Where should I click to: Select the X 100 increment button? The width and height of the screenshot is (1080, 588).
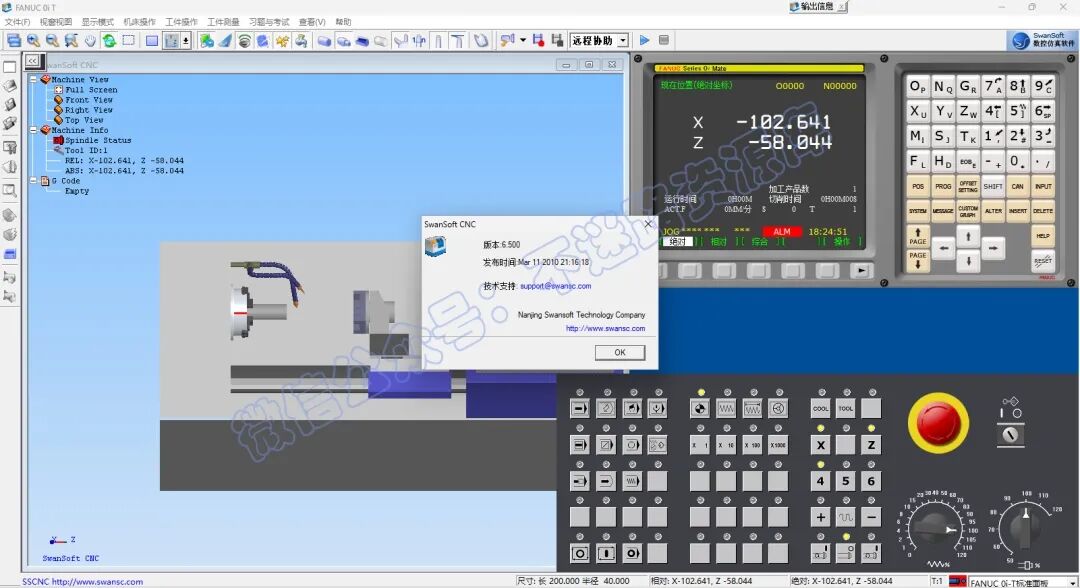(752, 445)
